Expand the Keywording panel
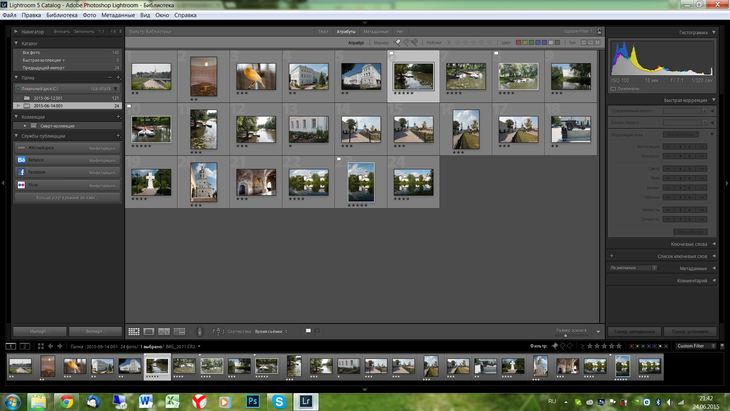Image resolution: width=730 pixels, height=411 pixels. pyautogui.click(x=714, y=244)
